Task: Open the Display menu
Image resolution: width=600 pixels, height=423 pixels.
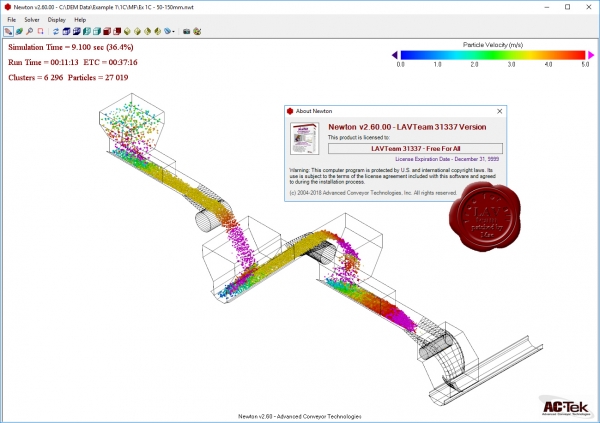Action: coord(57,20)
